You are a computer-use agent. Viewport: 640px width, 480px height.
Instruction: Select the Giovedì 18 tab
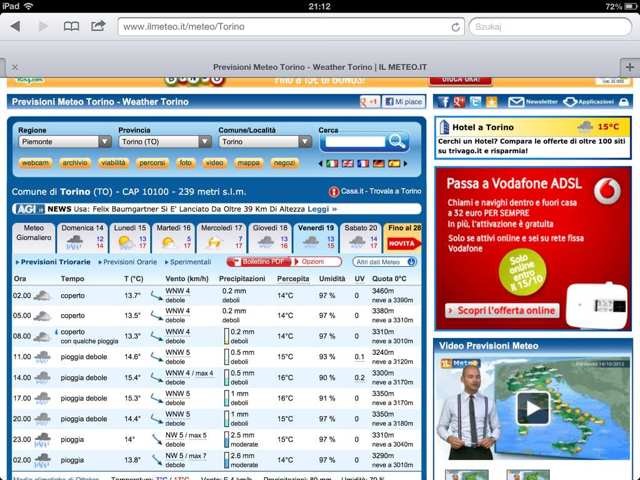click(270, 238)
